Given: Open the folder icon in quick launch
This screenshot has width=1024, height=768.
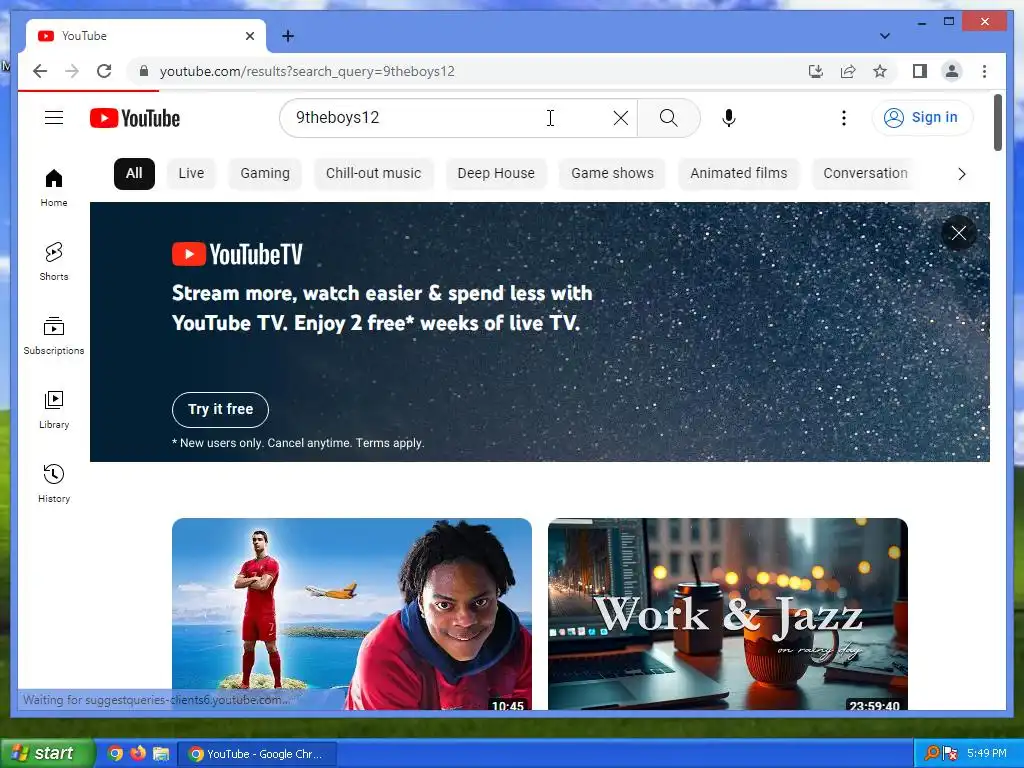Looking at the screenshot, I should point(161,753).
